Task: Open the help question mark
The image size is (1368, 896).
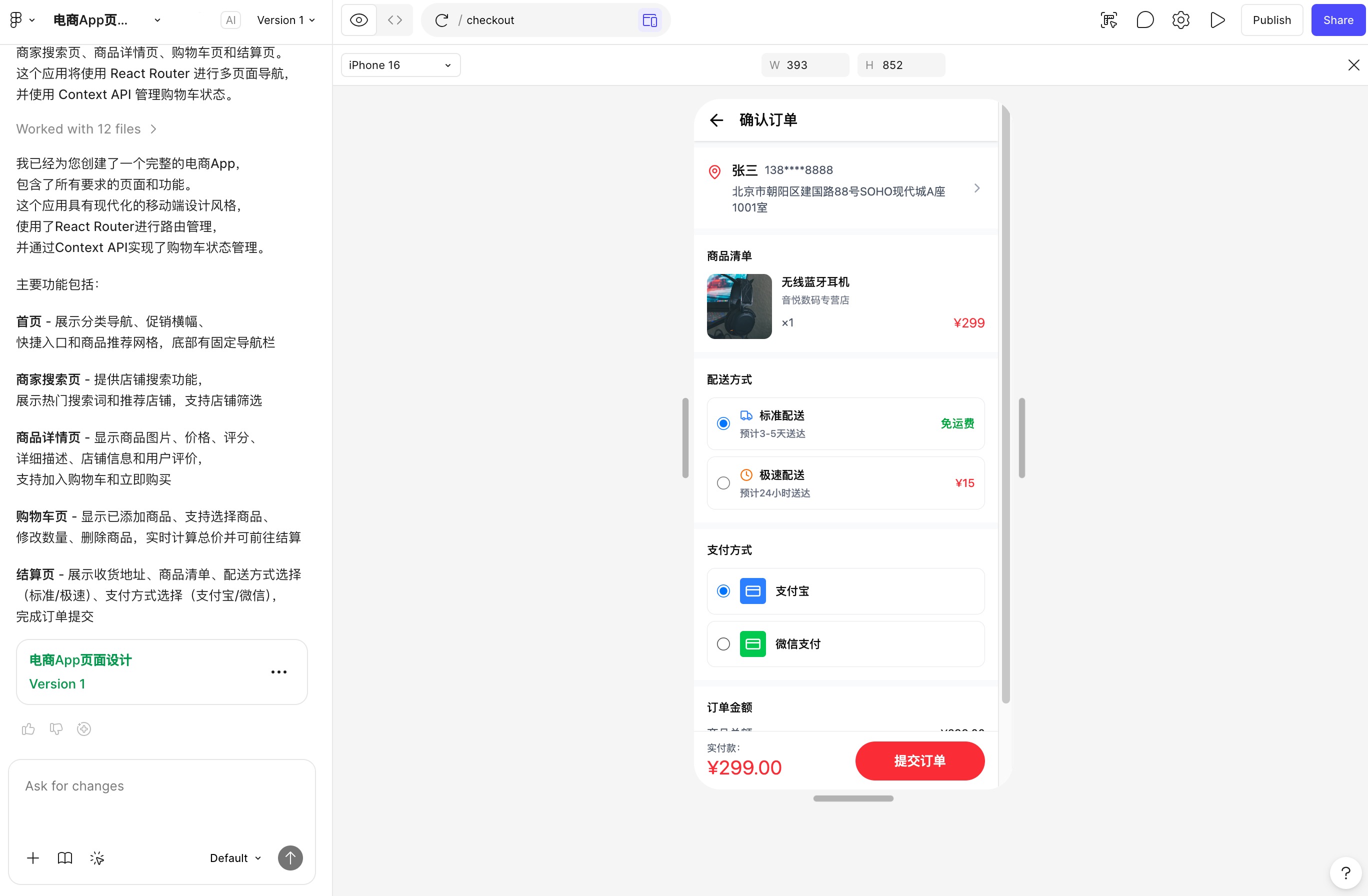Action: coord(1345,873)
